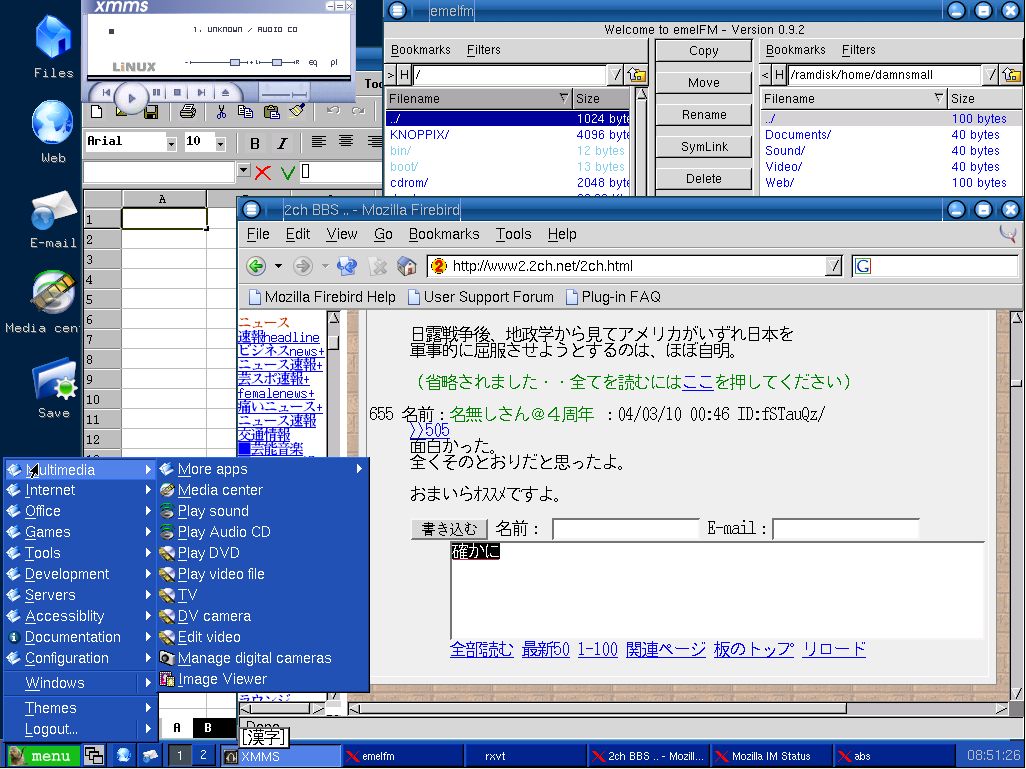Screen dimensions: 1026x769
Task: Open the Filters menu in emelFM left pane
Action: [x=483, y=50]
